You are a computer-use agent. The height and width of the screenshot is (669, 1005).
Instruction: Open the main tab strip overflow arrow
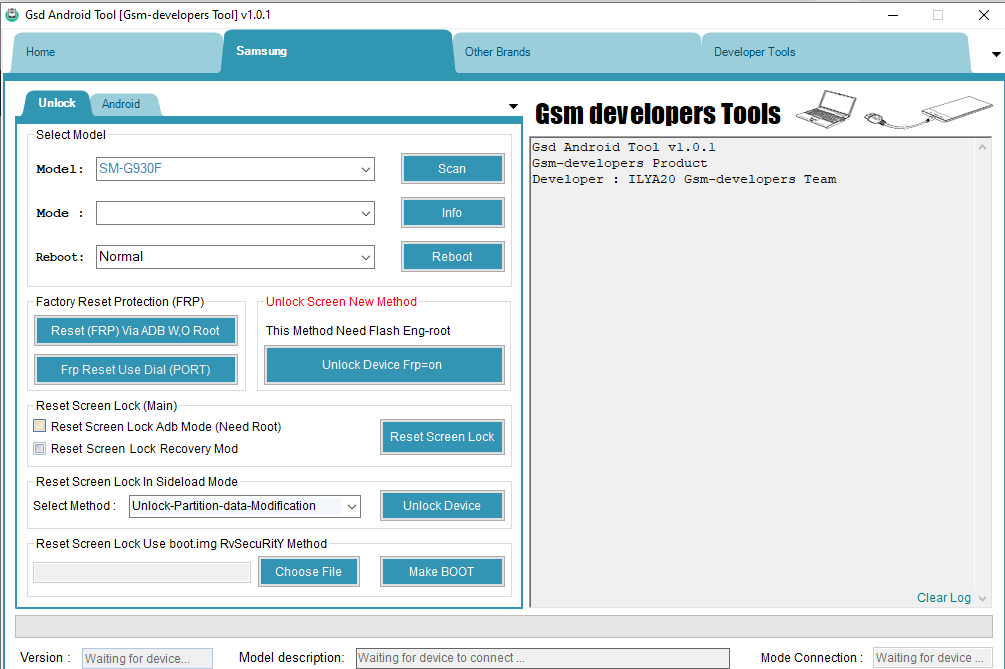[996, 54]
